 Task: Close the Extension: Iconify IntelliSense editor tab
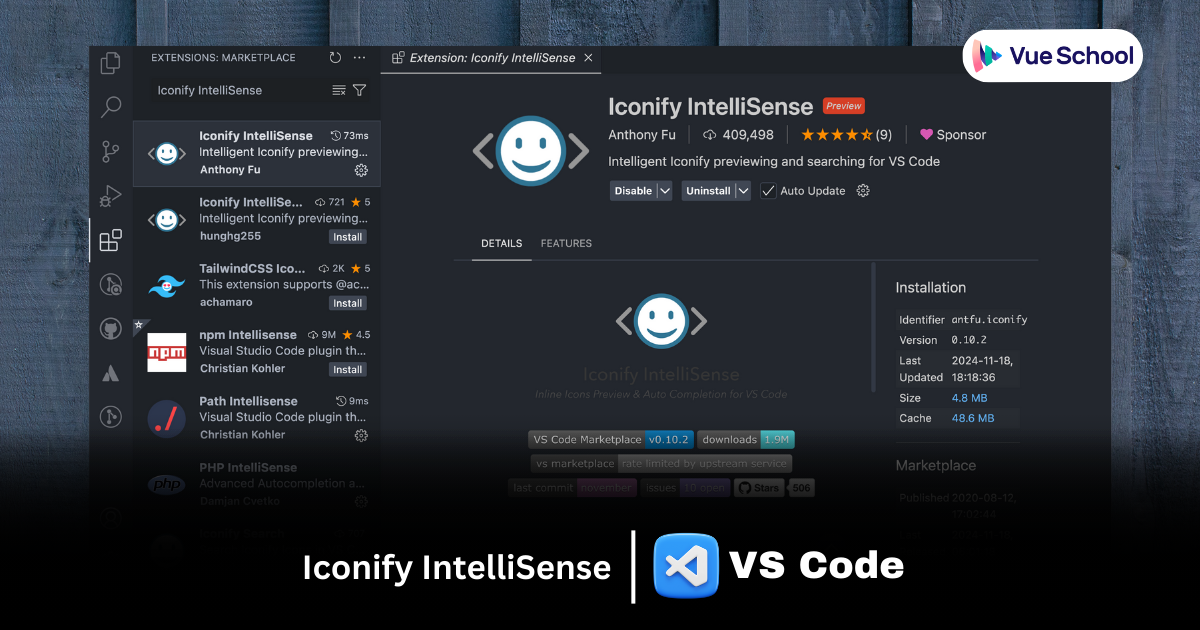pyautogui.click(x=588, y=58)
